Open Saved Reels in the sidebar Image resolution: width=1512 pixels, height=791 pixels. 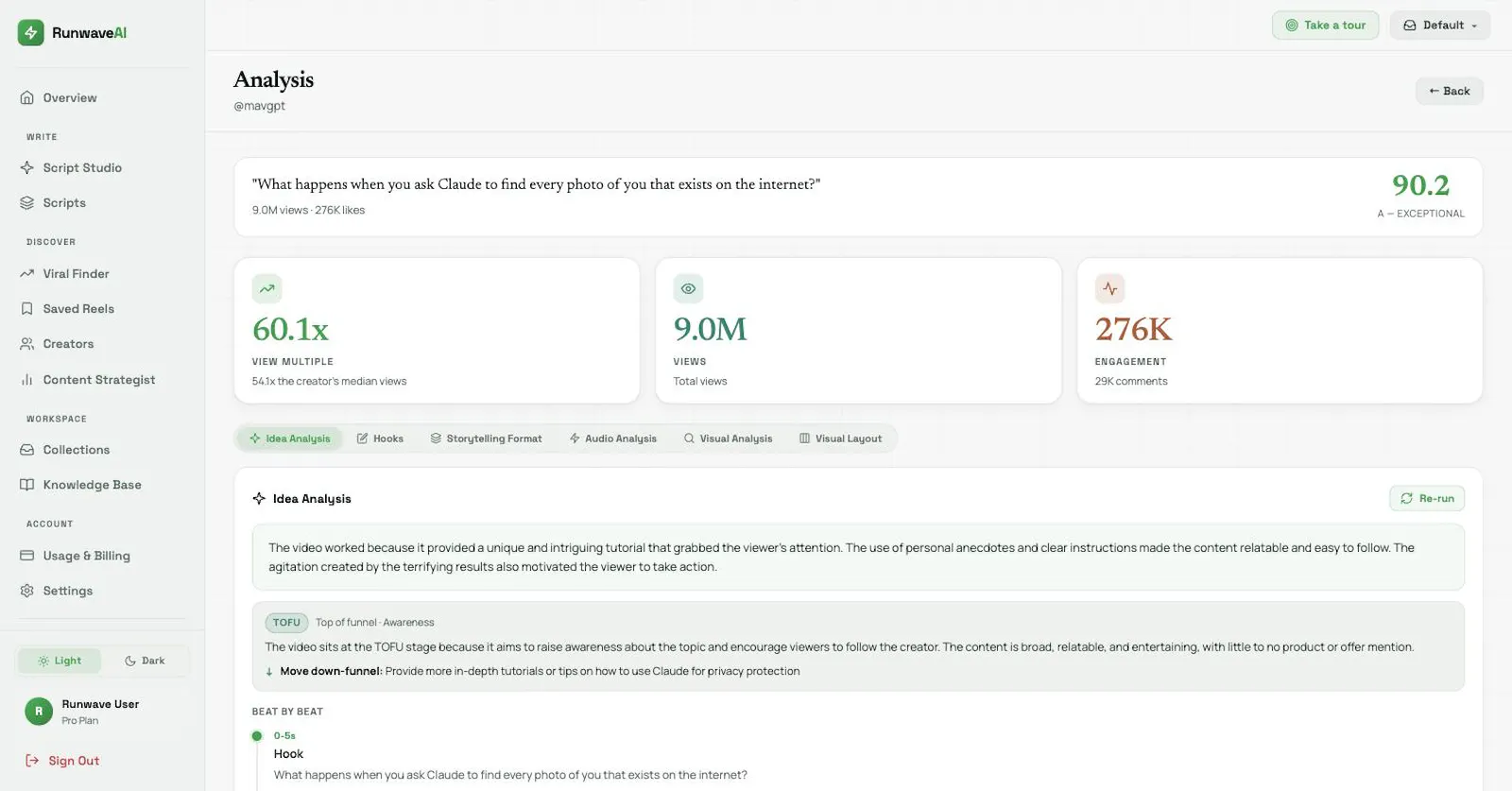click(x=102, y=309)
